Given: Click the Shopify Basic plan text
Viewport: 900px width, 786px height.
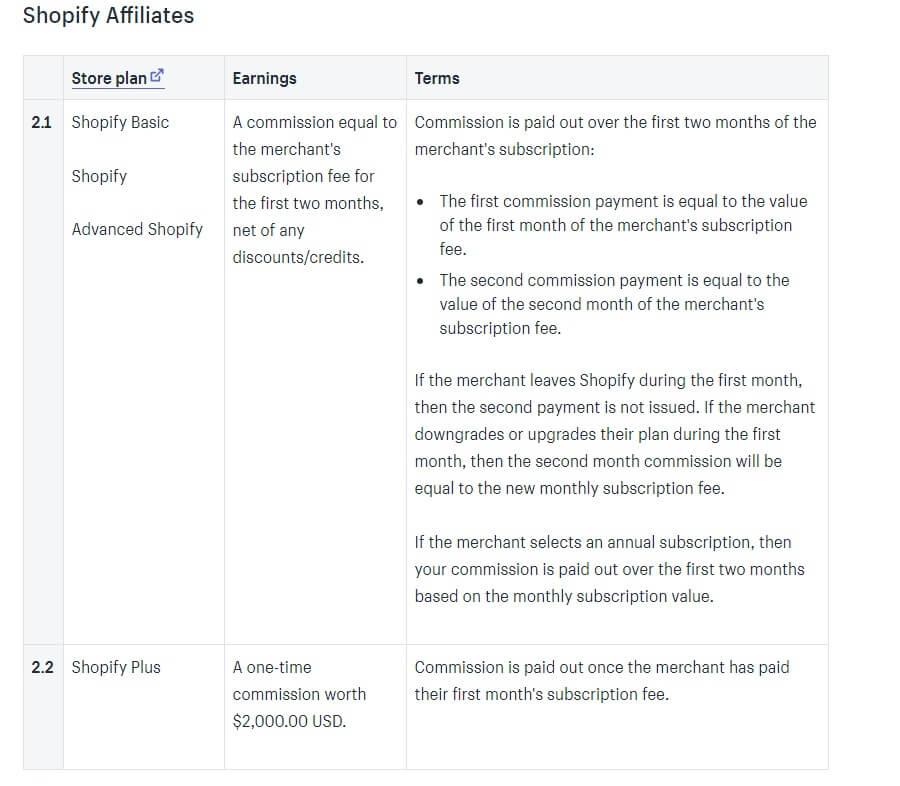Looking at the screenshot, I should pos(120,122).
